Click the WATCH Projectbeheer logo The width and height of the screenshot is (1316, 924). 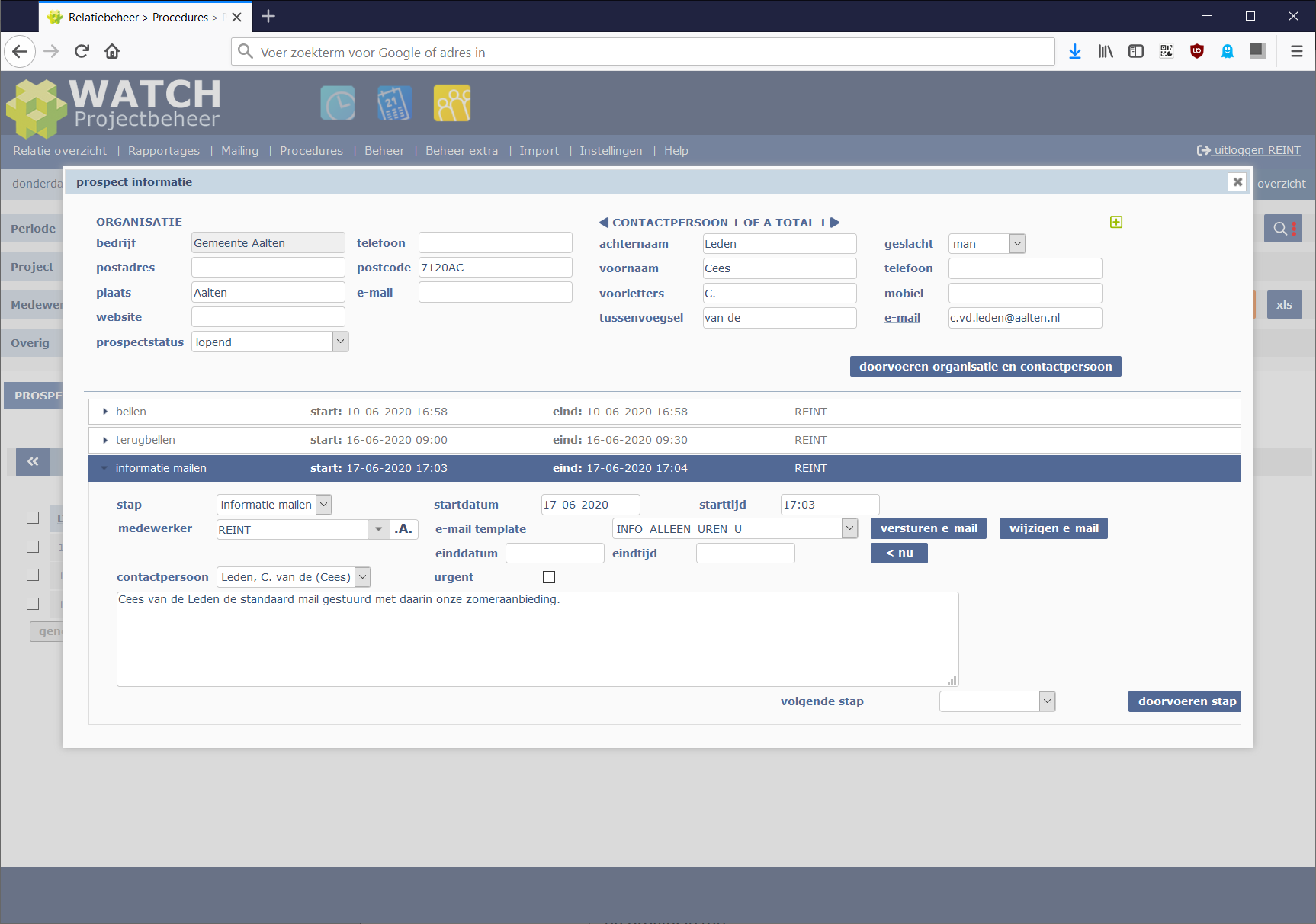113,107
